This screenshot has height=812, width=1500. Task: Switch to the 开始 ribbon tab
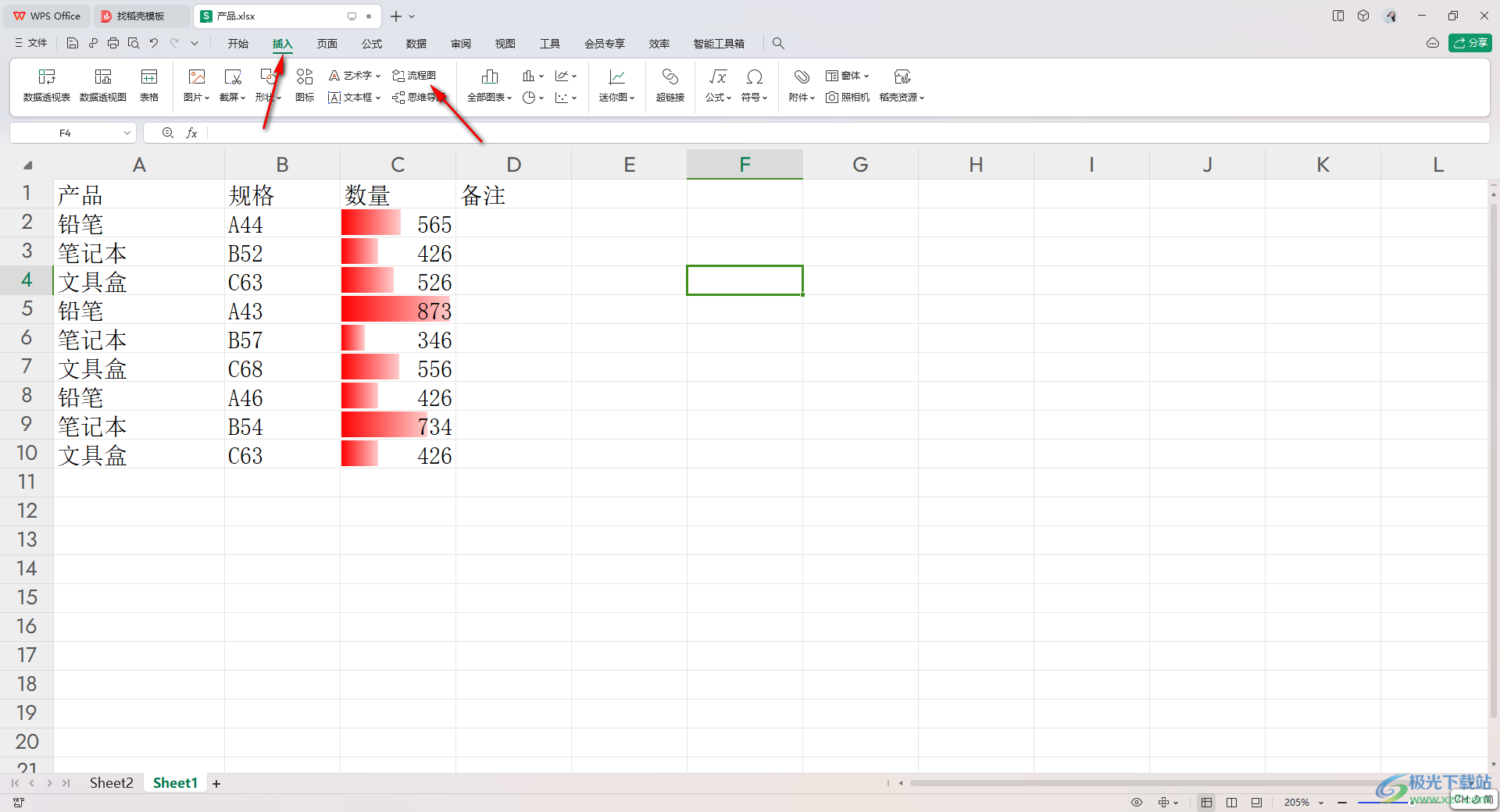(x=238, y=44)
